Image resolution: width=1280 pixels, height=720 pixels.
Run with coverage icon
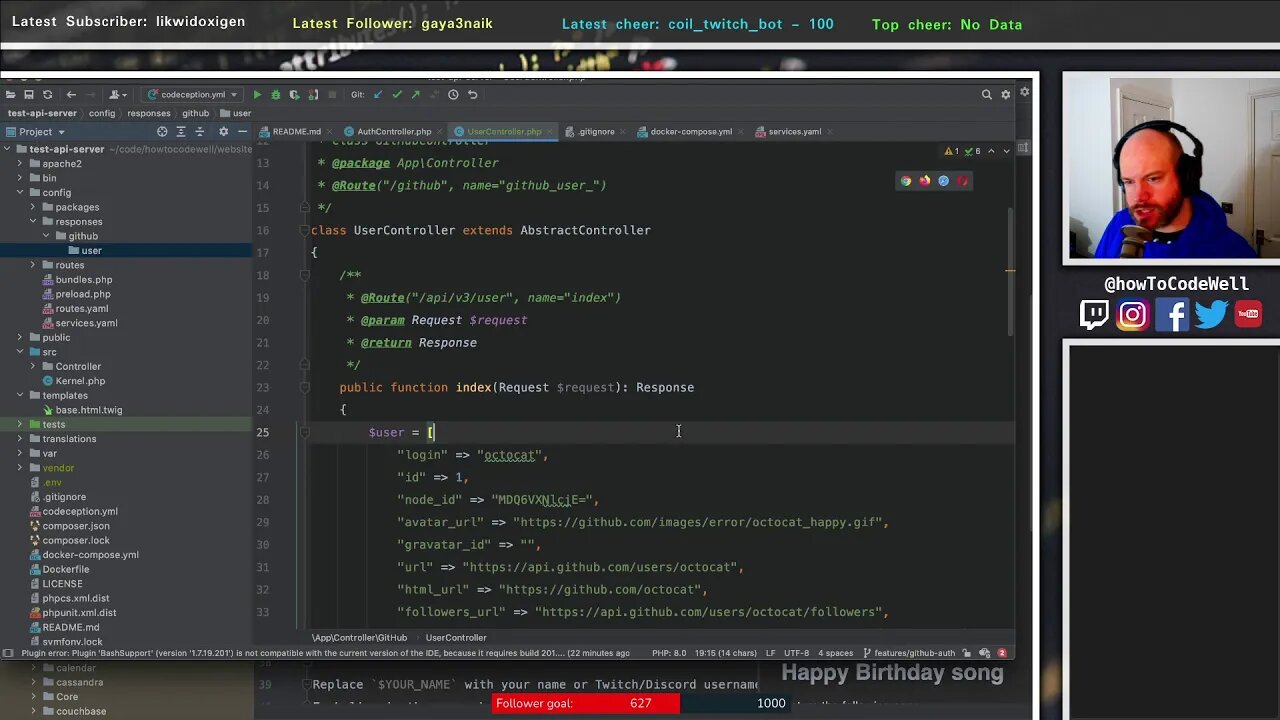(294, 94)
